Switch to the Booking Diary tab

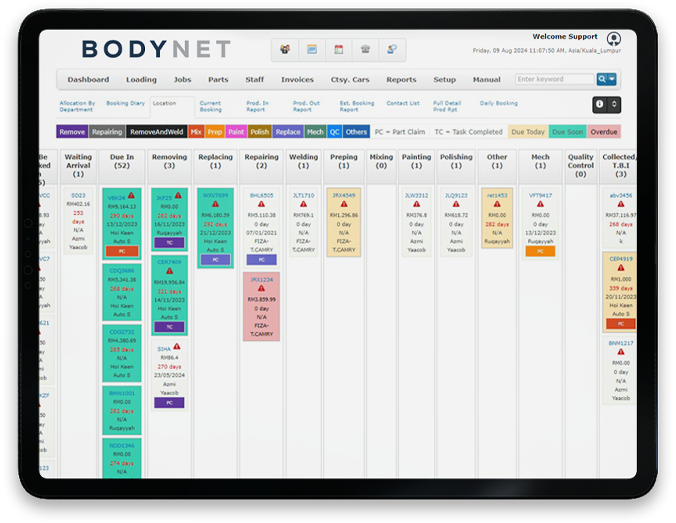click(125, 103)
